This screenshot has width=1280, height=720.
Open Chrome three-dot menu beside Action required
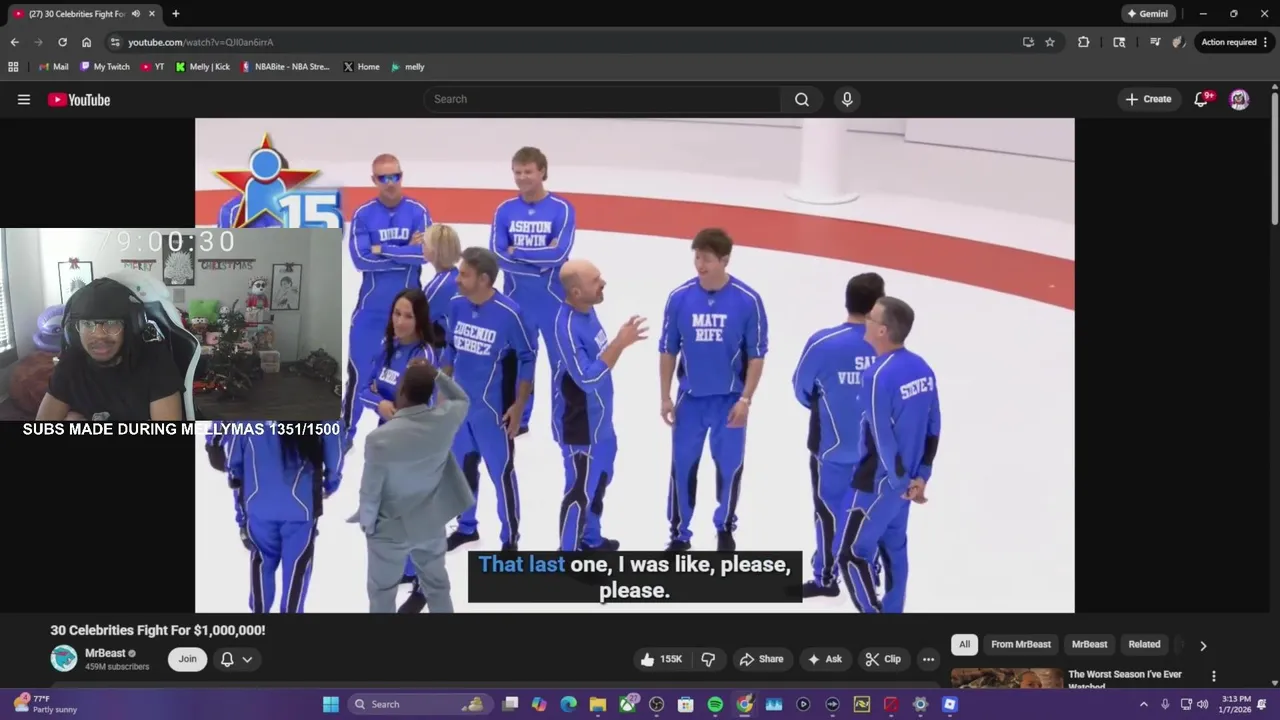point(1265,42)
